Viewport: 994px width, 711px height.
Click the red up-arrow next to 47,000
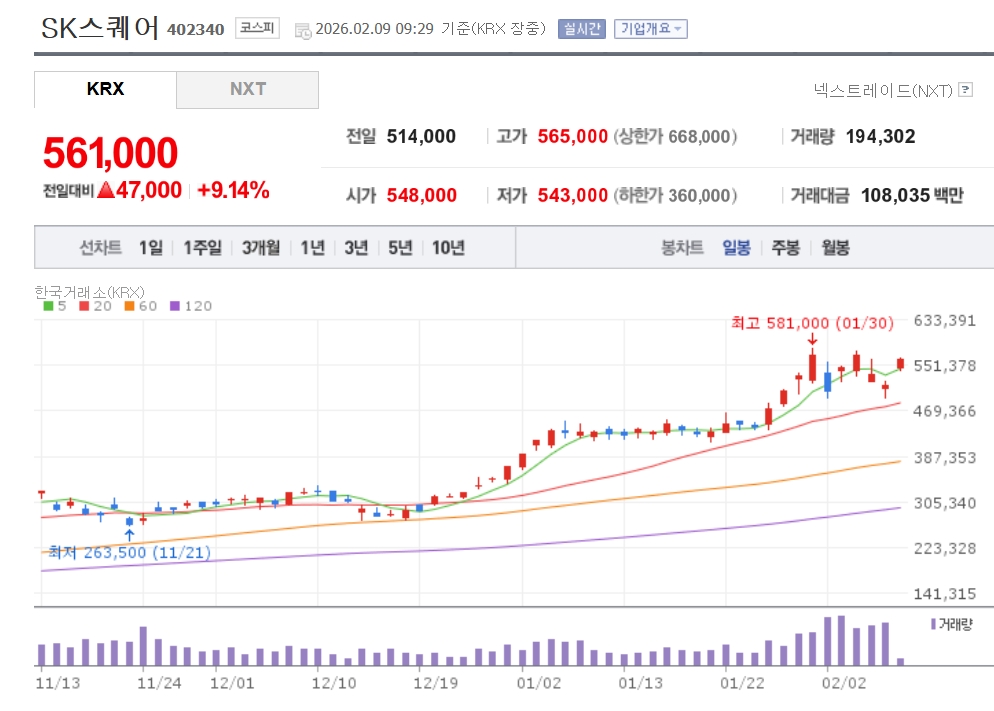(x=106, y=191)
